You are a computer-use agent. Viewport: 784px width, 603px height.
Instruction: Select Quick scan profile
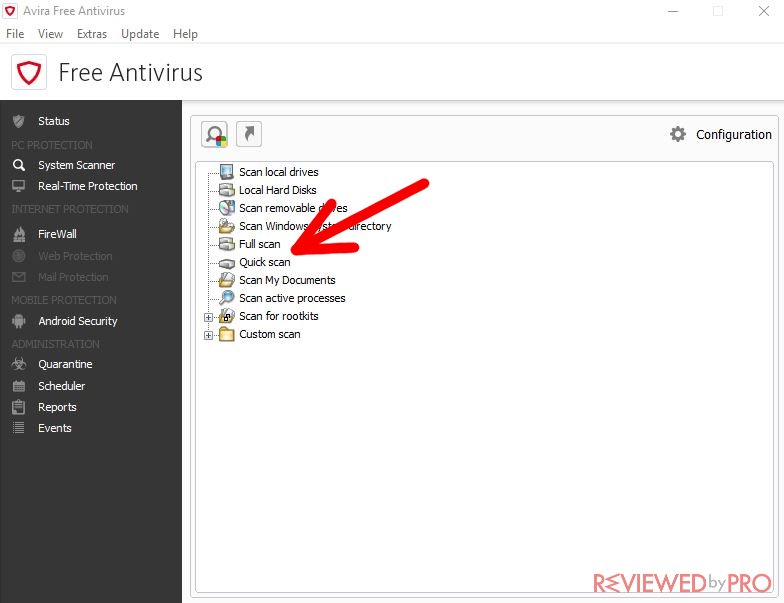pyautogui.click(x=265, y=262)
